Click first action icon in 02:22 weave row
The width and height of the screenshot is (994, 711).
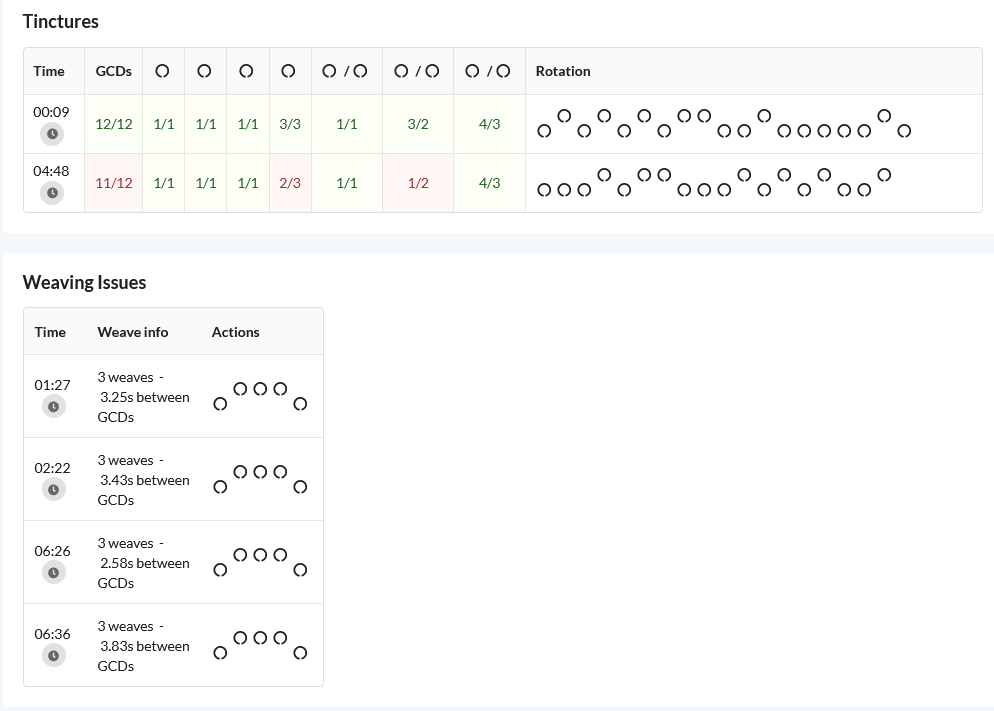click(220, 487)
